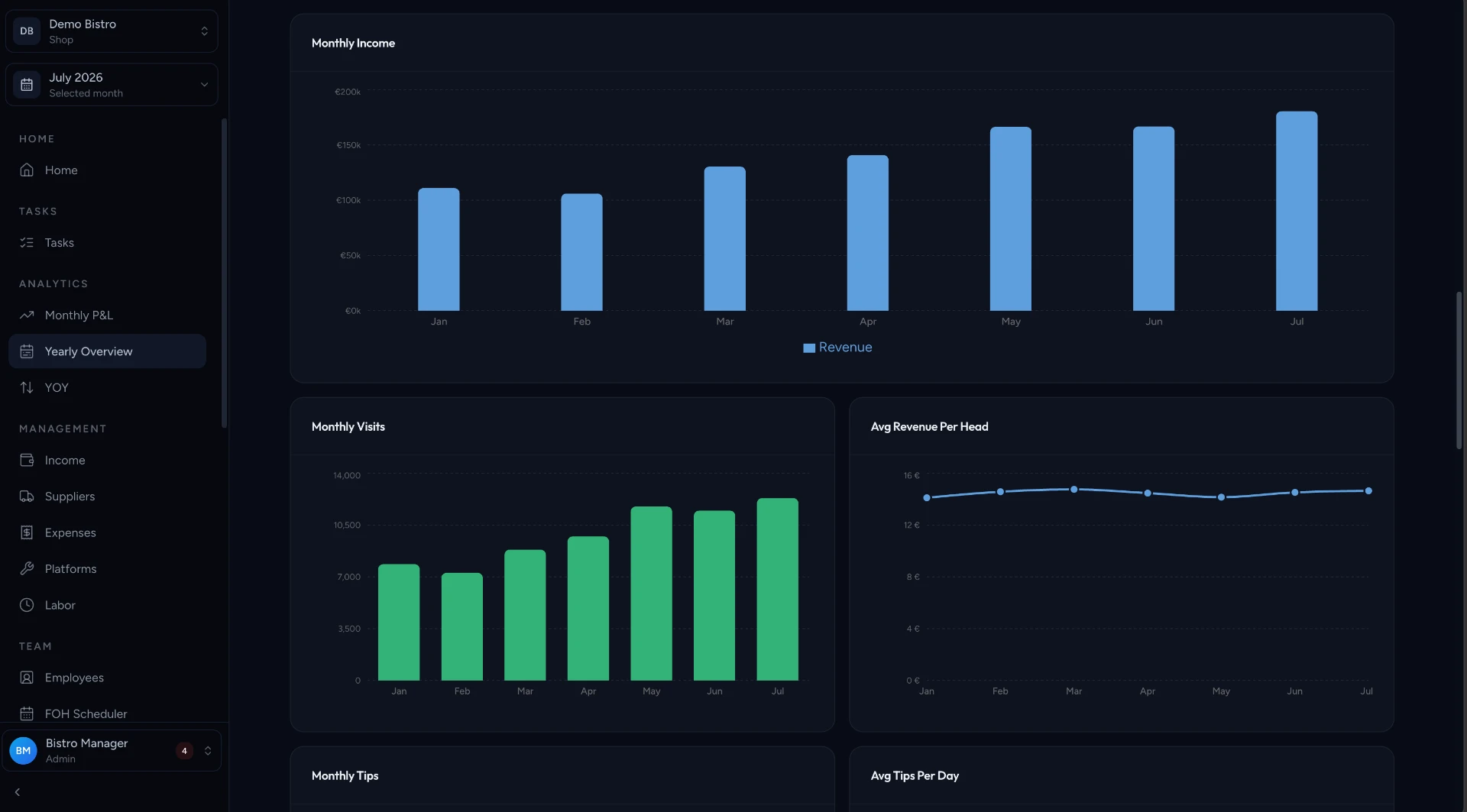Click the sidebar vertical scrollbar
Viewport: 1467px width, 812px height.
click(x=224, y=273)
